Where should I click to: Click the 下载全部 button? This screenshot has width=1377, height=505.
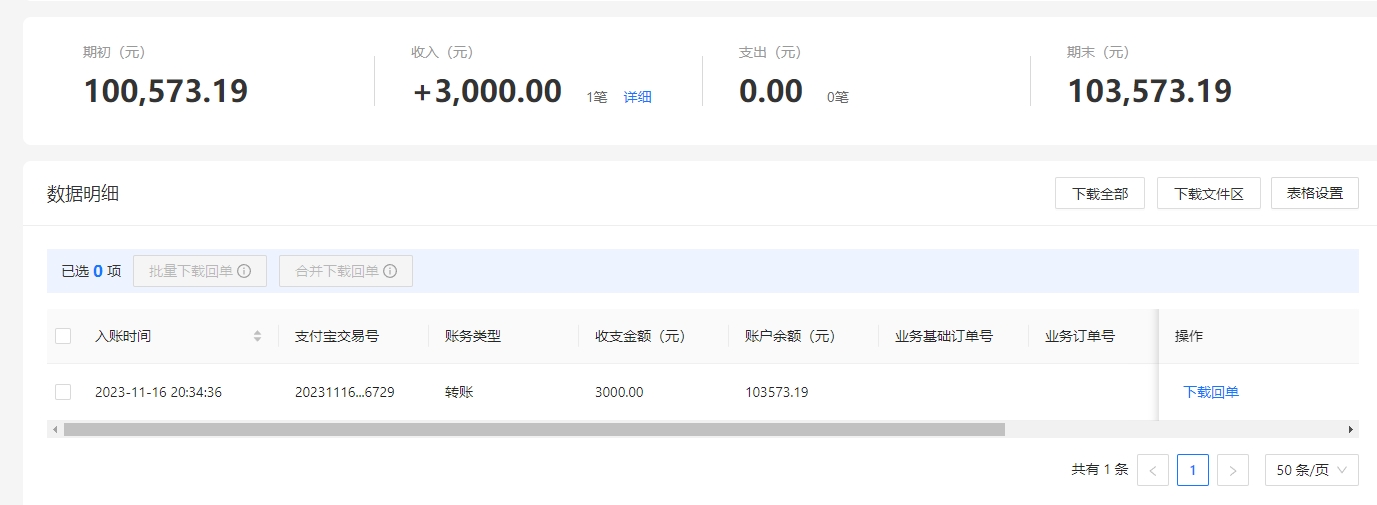click(x=1100, y=193)
